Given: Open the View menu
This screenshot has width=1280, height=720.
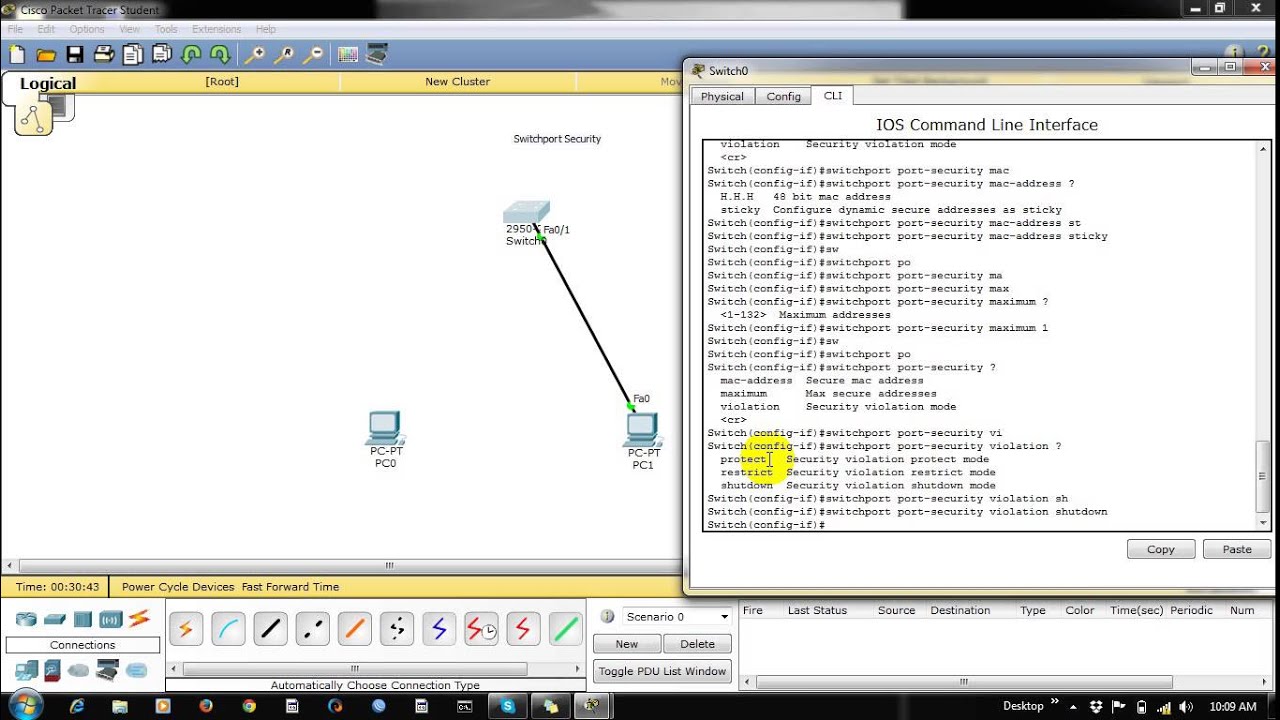Looking at the screenshot, I should pyautogui.click(x=130, y=29).
